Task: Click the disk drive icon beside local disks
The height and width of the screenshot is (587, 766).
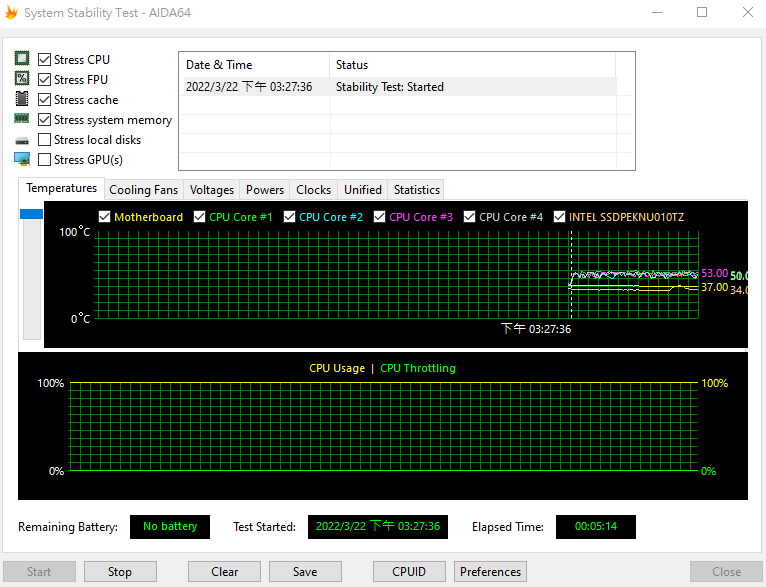Action: tap(22, 140)
